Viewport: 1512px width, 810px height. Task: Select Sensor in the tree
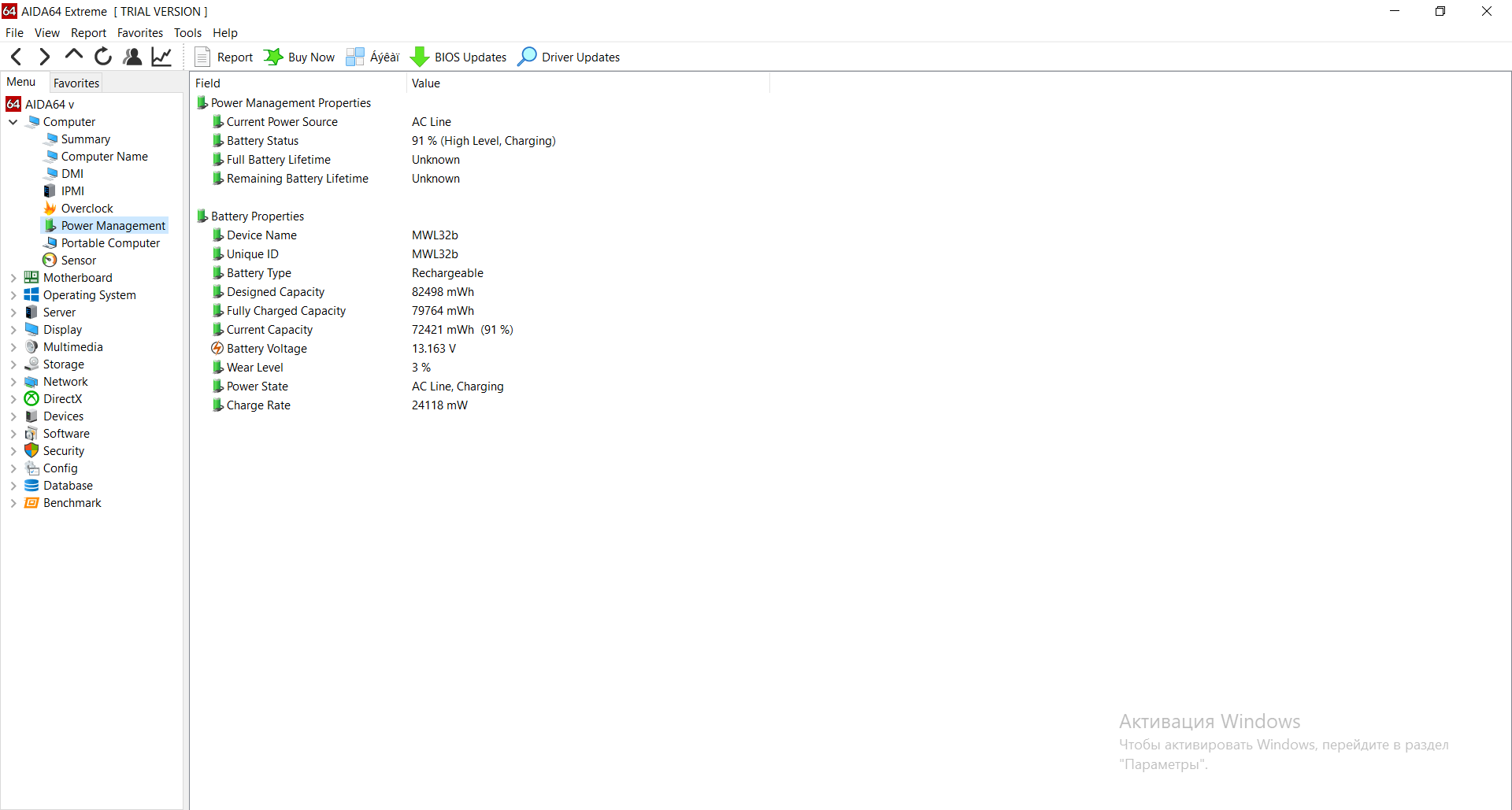pos(70,261)
